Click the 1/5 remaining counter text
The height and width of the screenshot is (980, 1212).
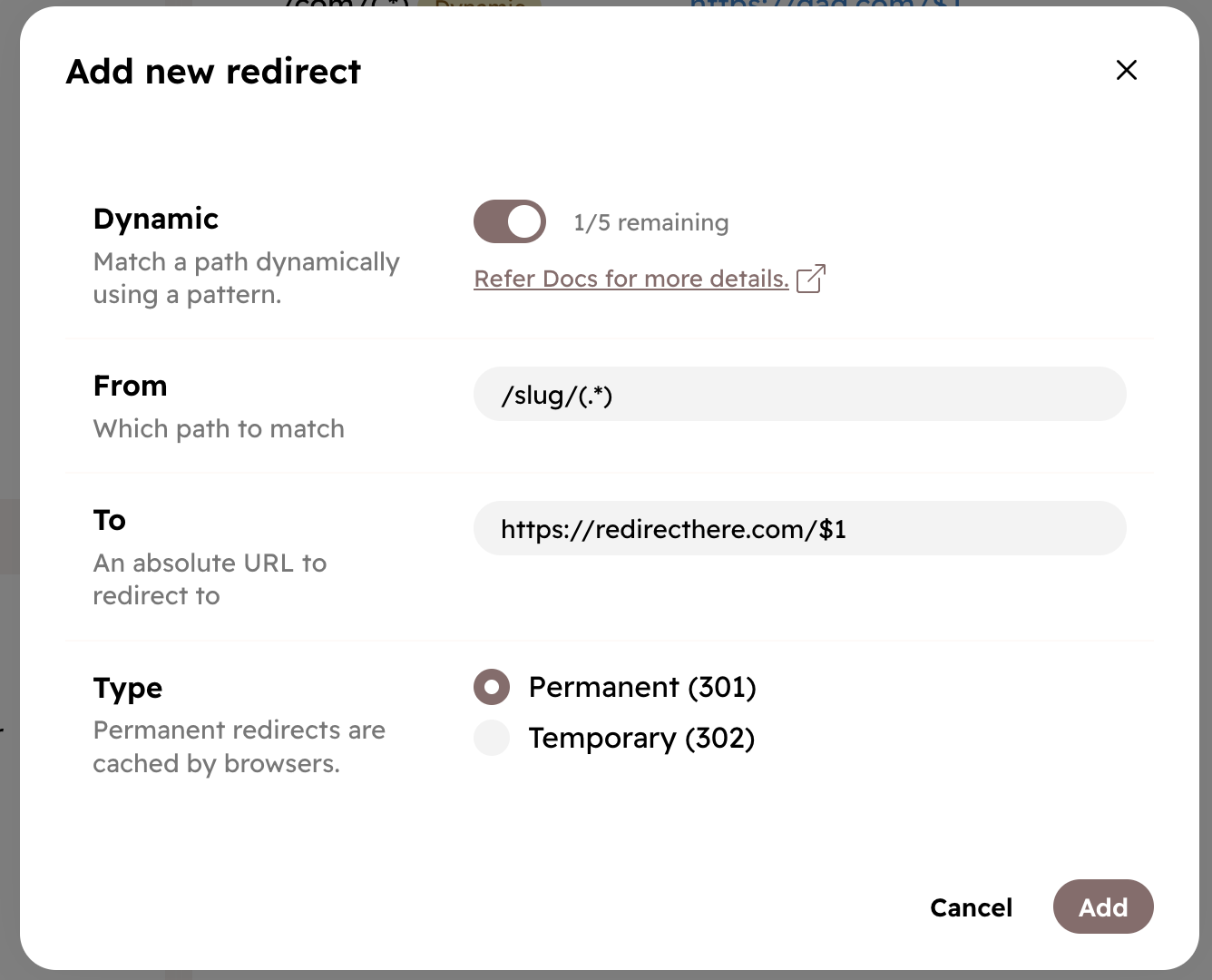[650, 222]
